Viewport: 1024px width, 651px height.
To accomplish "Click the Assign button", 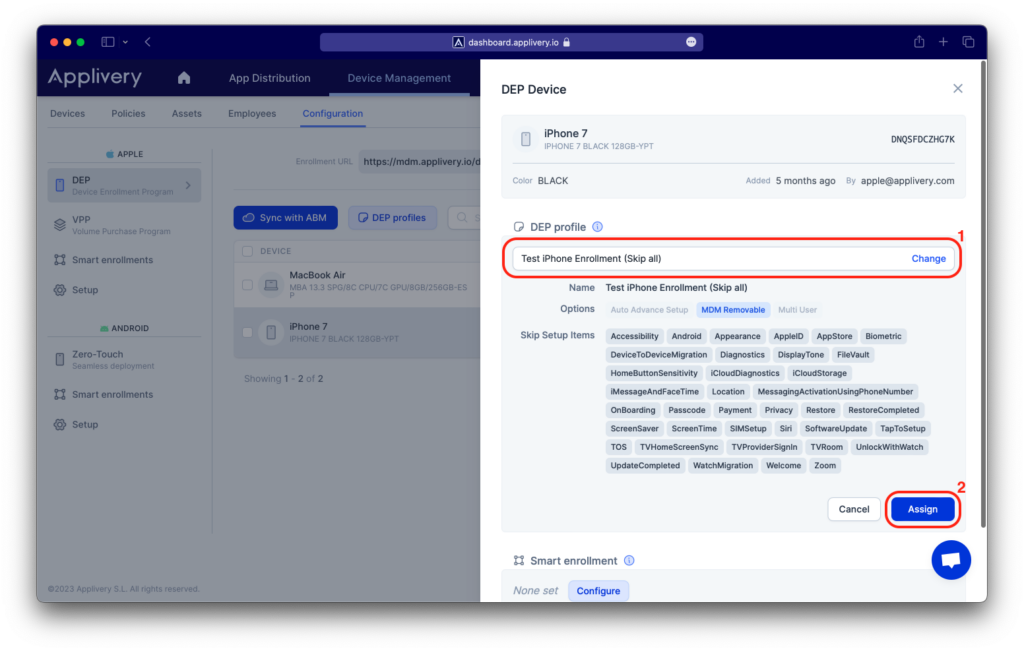I will [x=922, y=509].
